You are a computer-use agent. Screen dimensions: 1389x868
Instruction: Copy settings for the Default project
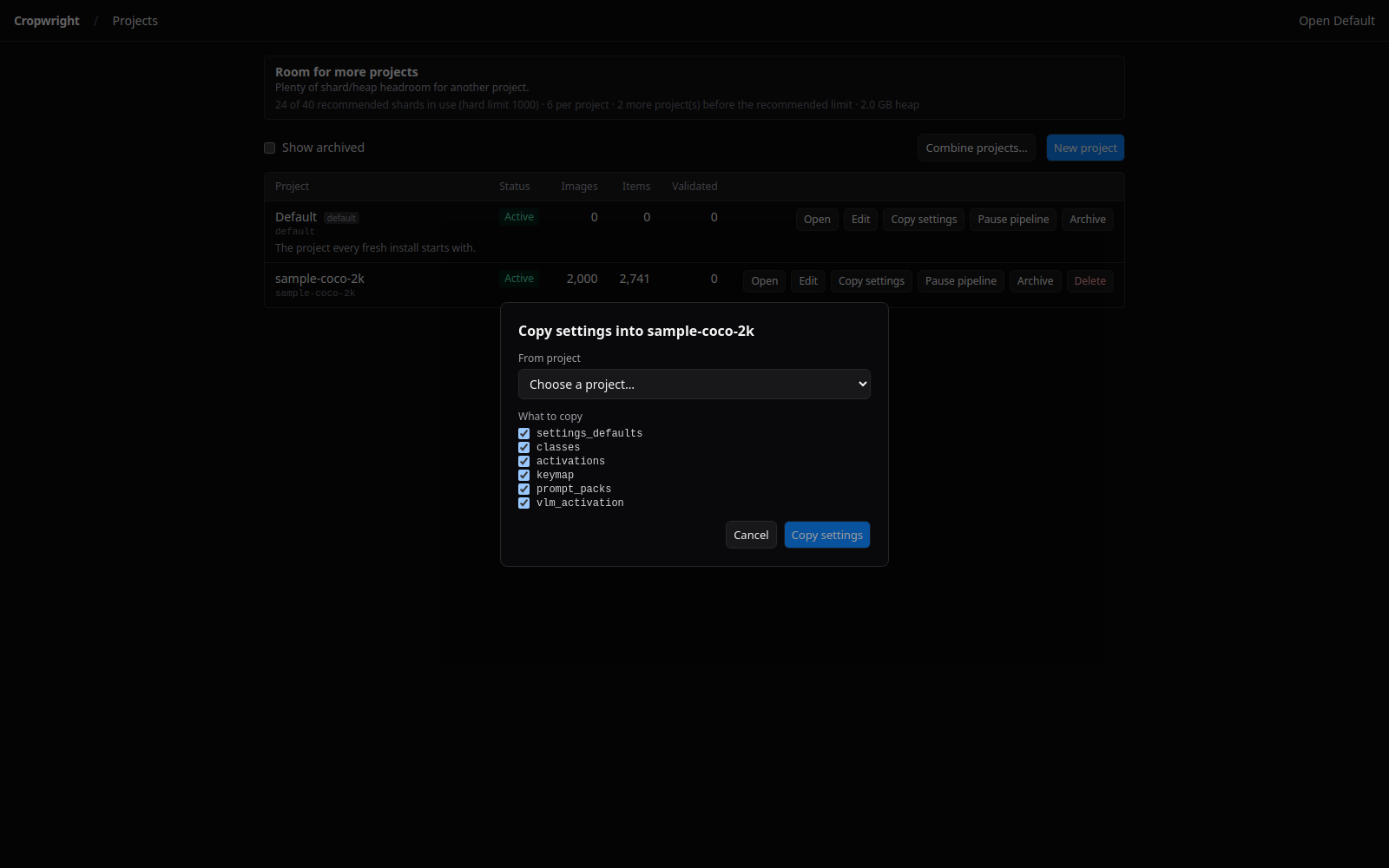coord(924,220)
